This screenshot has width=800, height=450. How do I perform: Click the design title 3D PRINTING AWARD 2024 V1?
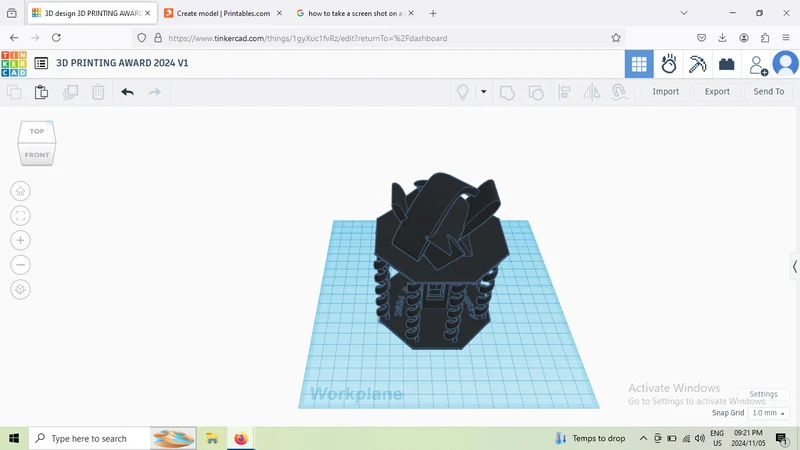[122, 63]
